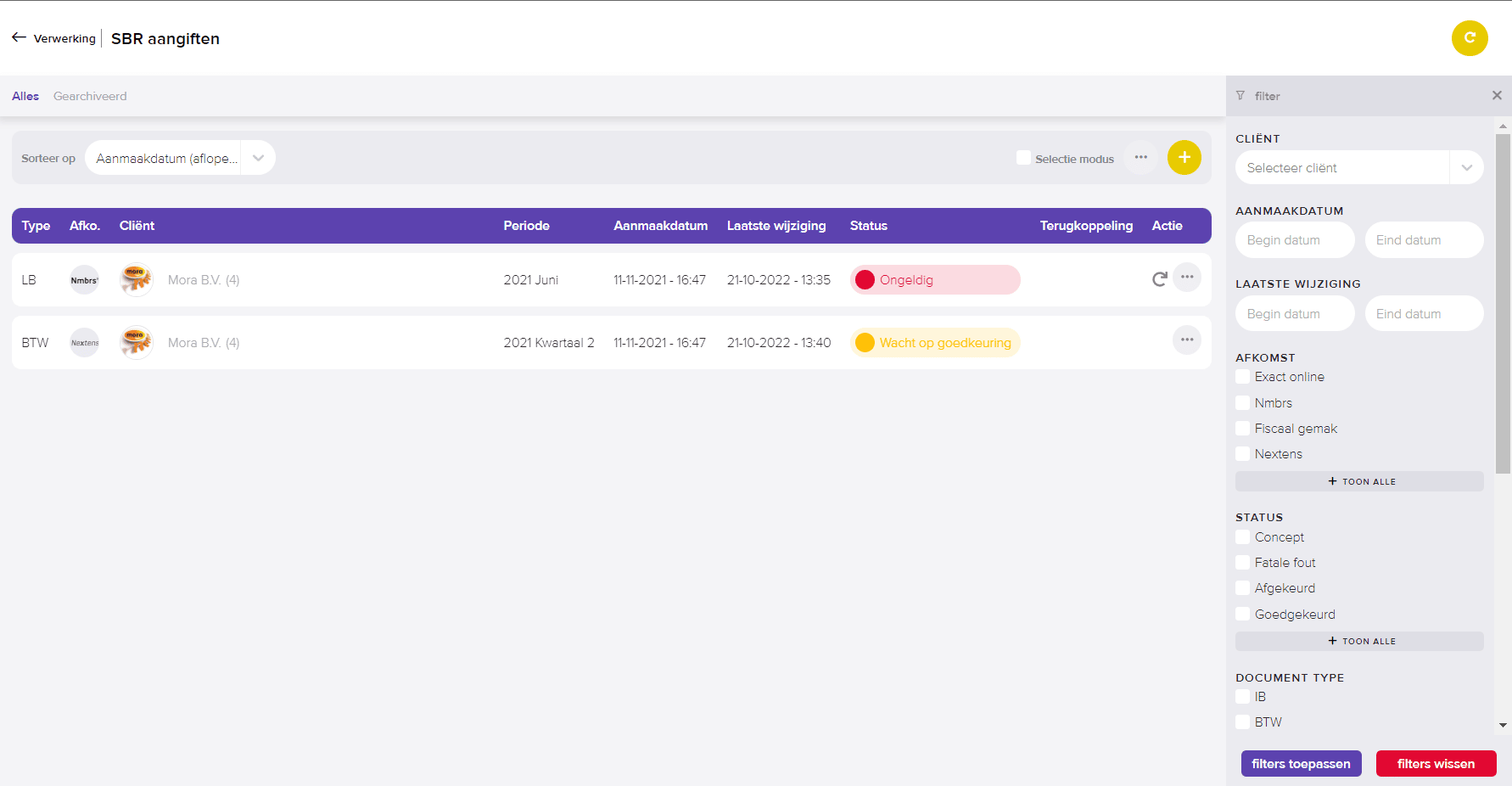The height and width of the screenshot is (786, 1512).
Task: Click the Nextens source icon in the BTW row
Action: pos(84,343)
